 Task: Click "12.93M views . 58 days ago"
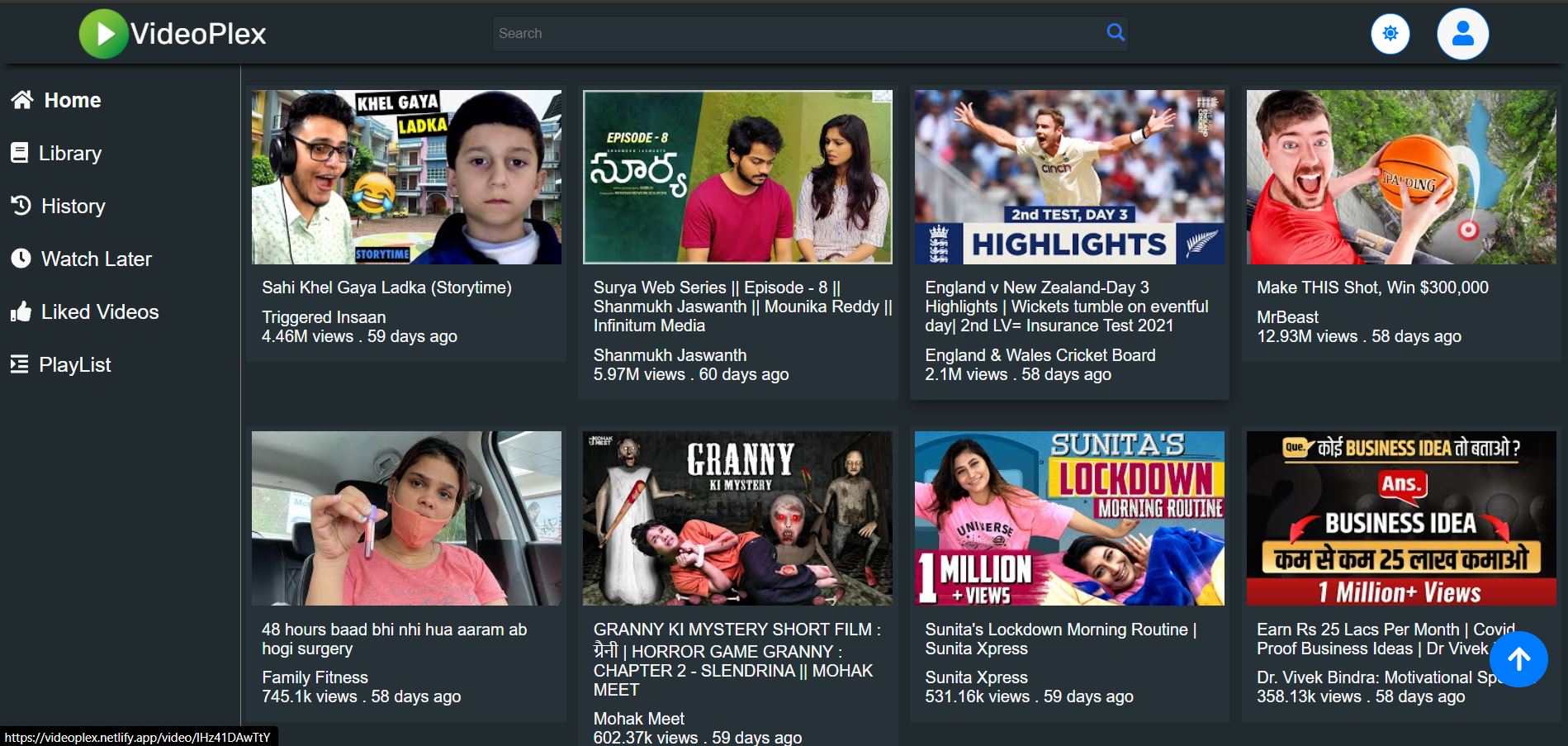[x=1358, y=336]
